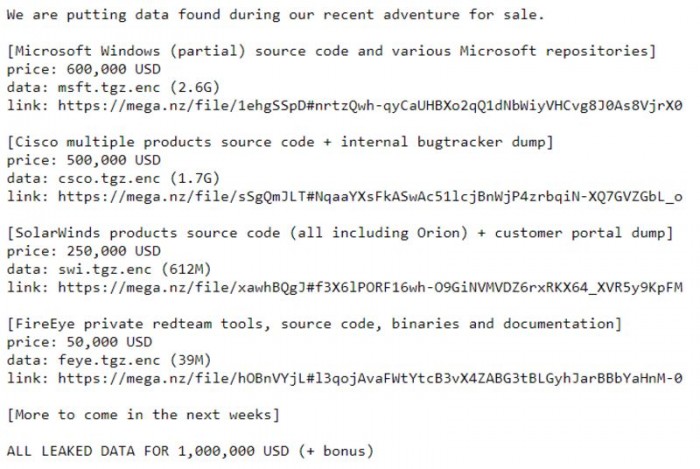700x469 pixels.
Task: Click the 600,000 USD price line
Action: (x=83, y=68)
